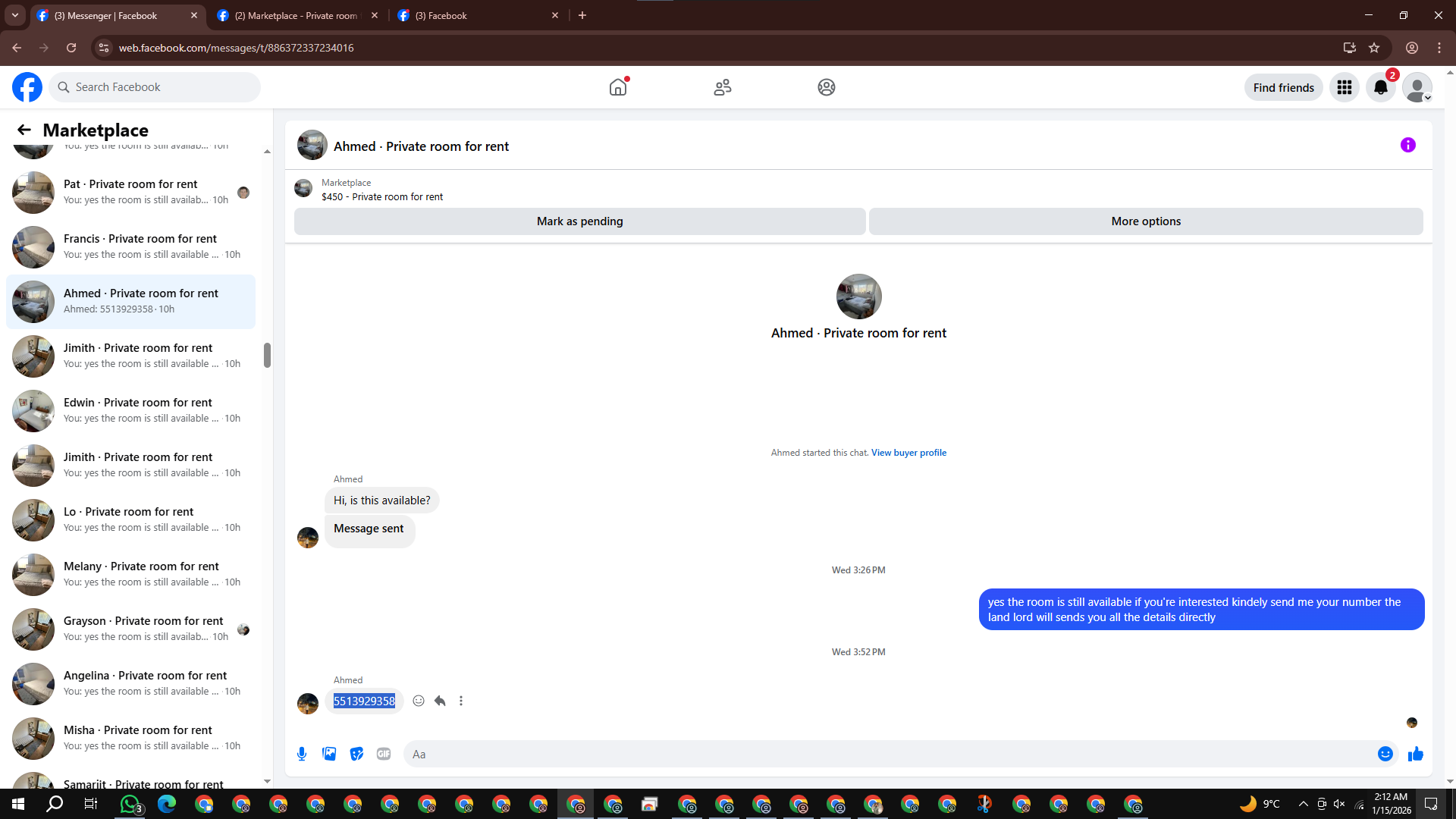Open more options for Ahmed's message
This screenshot has height=819, width=1456.
pyautogui.click(x=461, y=701)
